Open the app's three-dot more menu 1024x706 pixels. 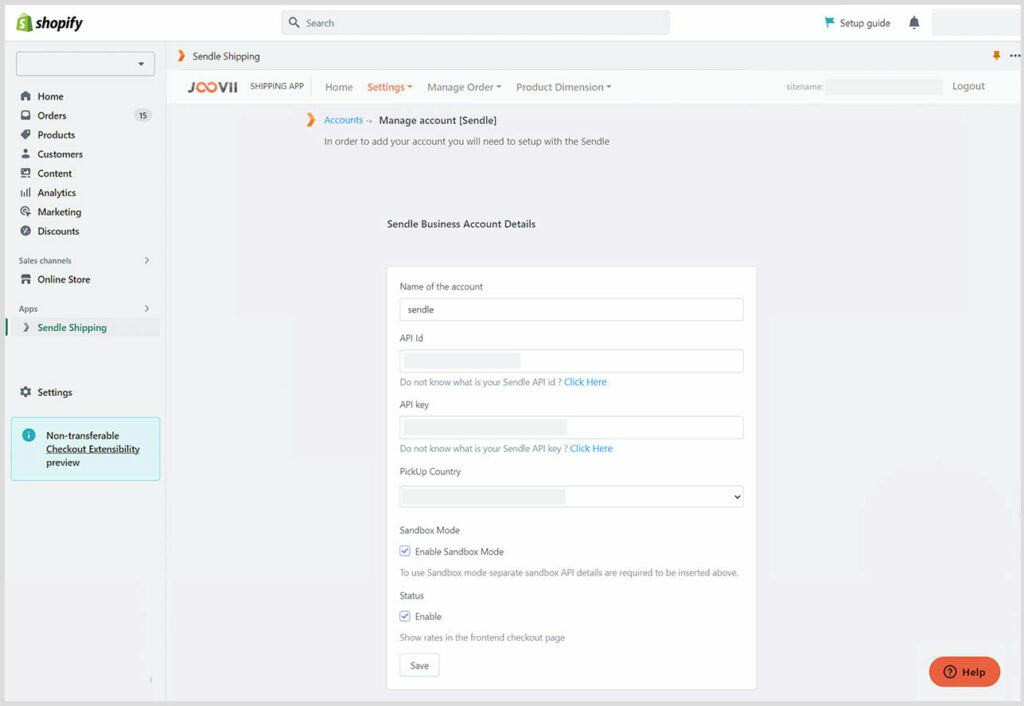(x=1015, y=56)
